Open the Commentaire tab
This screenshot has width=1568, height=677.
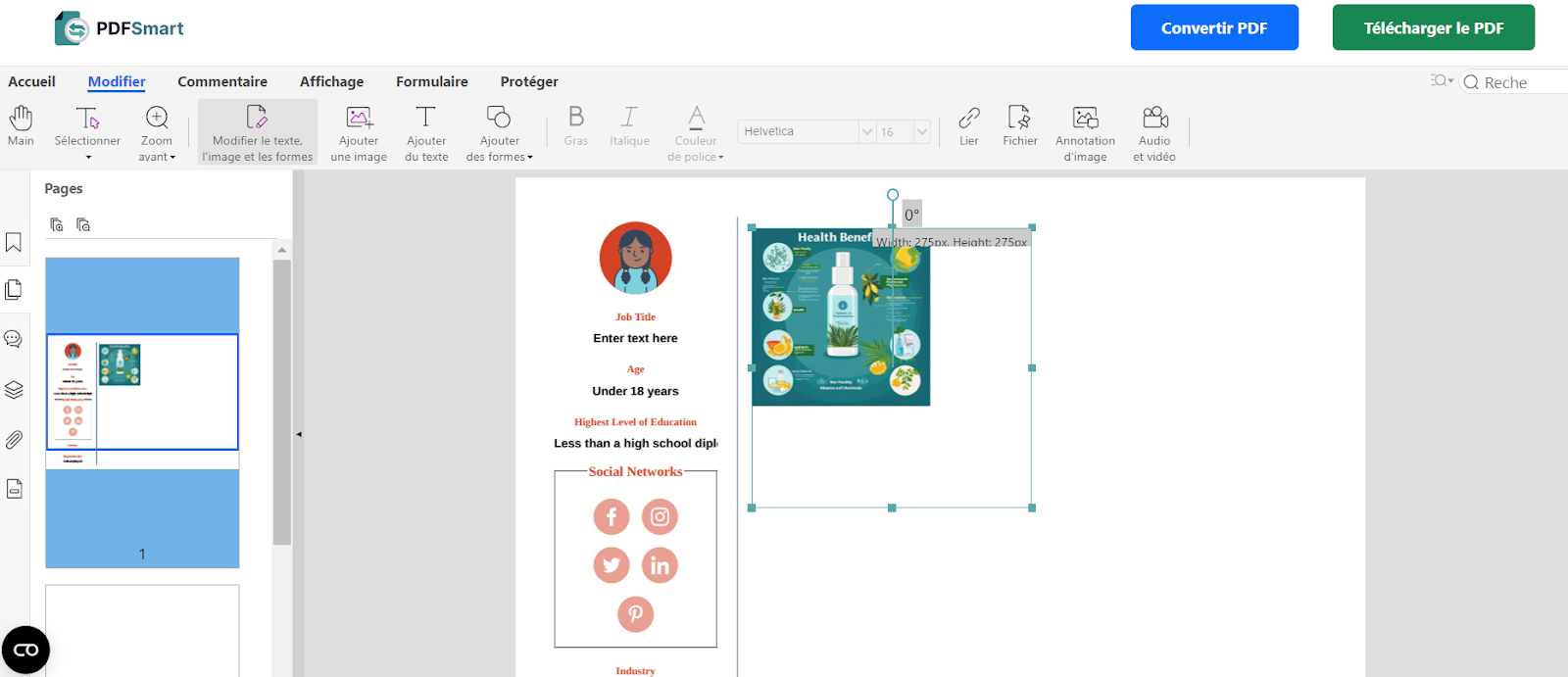click(222, 81)
